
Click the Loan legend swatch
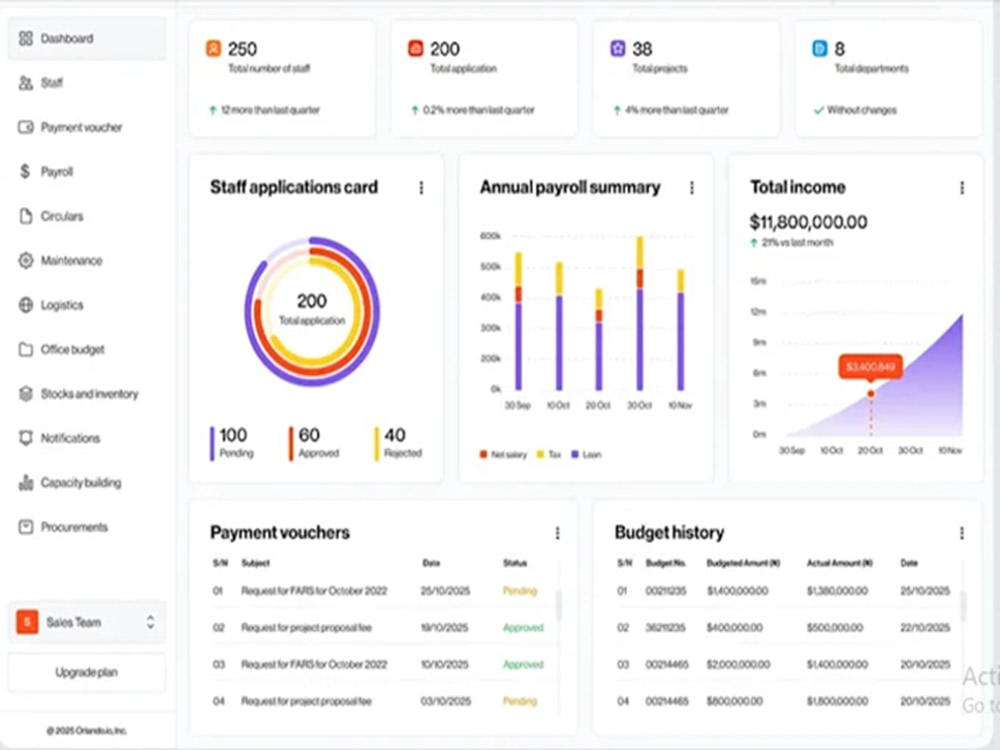(575, 454)
